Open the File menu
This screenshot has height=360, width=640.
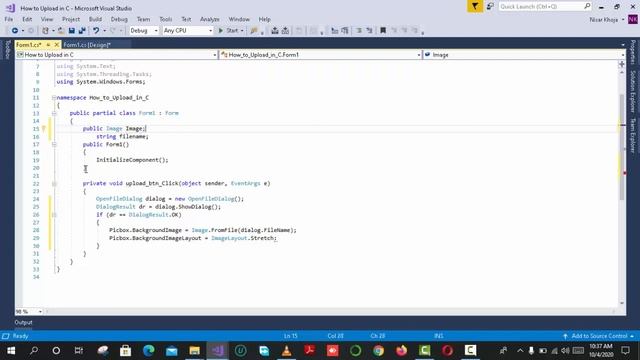[x=9, y=19]
